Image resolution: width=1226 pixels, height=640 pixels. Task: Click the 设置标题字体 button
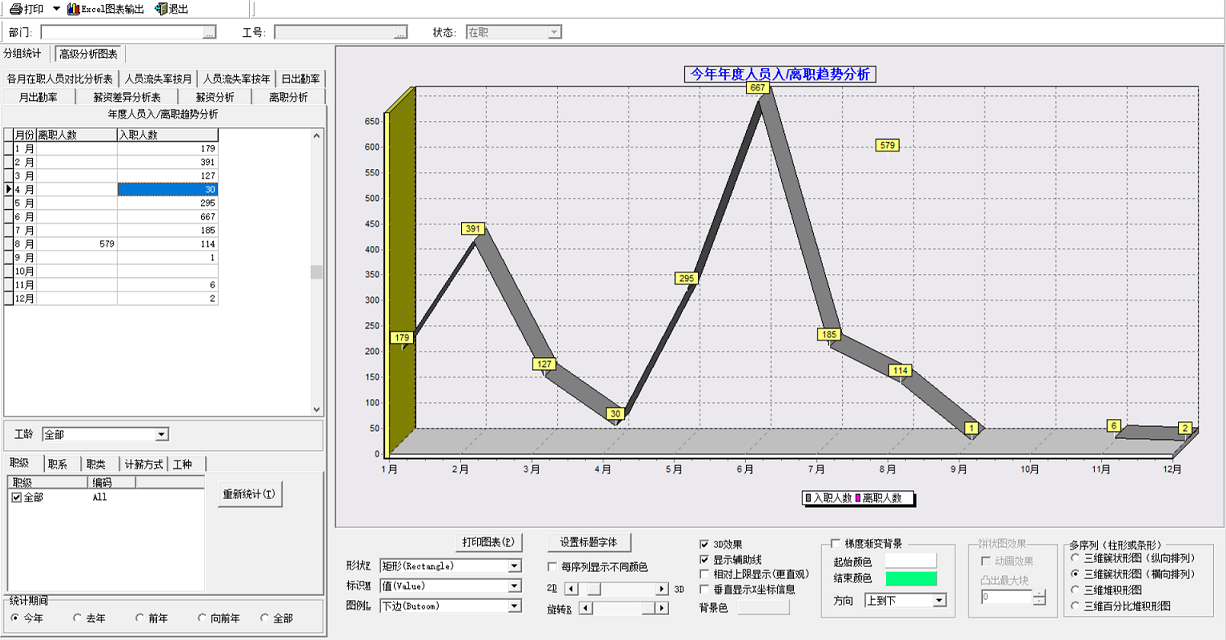click(589, 542)
